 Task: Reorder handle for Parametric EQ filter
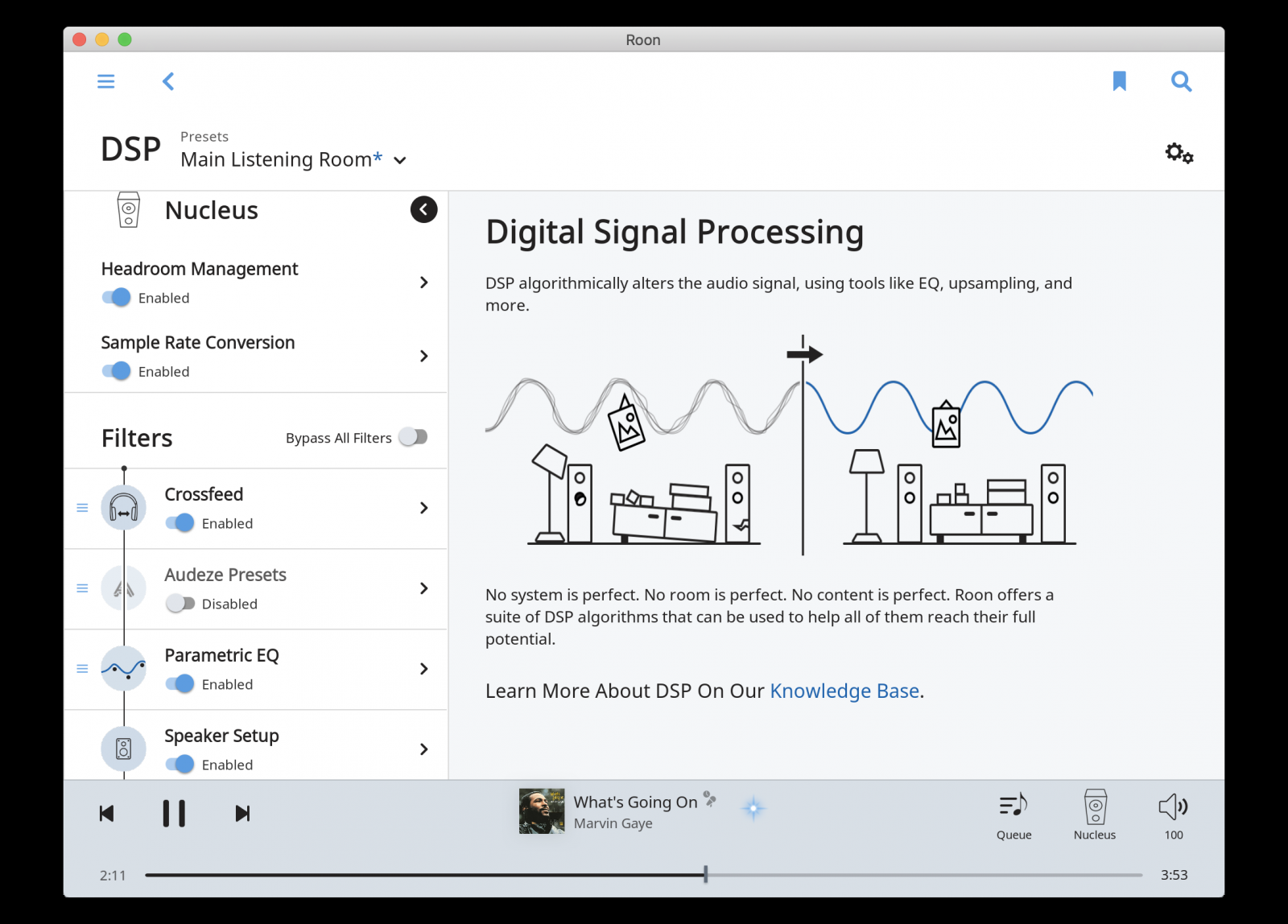tap(82, 669)
